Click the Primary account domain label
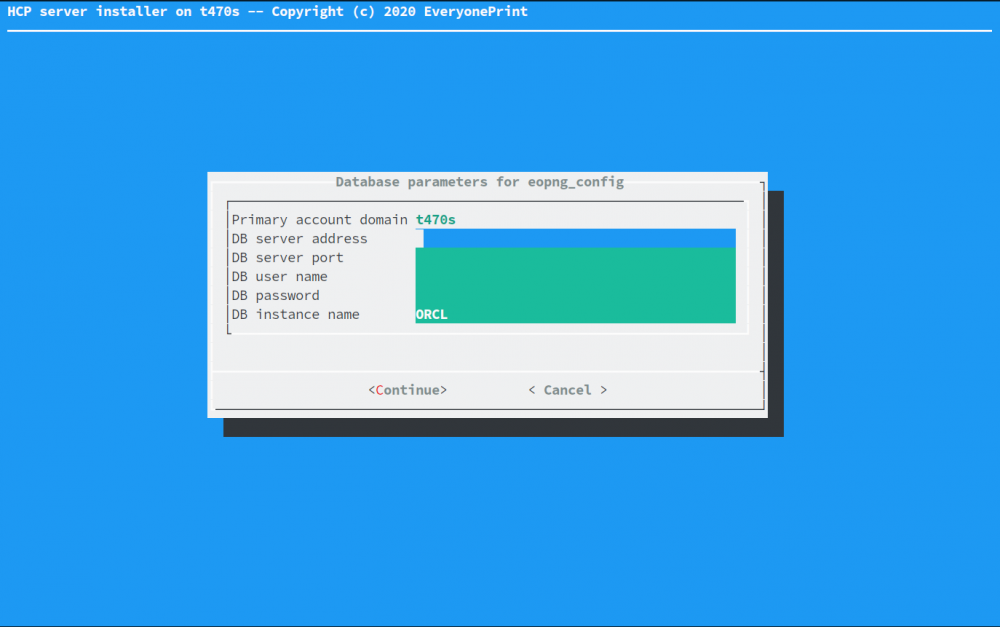Viewport: 1000px width, 627px height. point(320,219)
